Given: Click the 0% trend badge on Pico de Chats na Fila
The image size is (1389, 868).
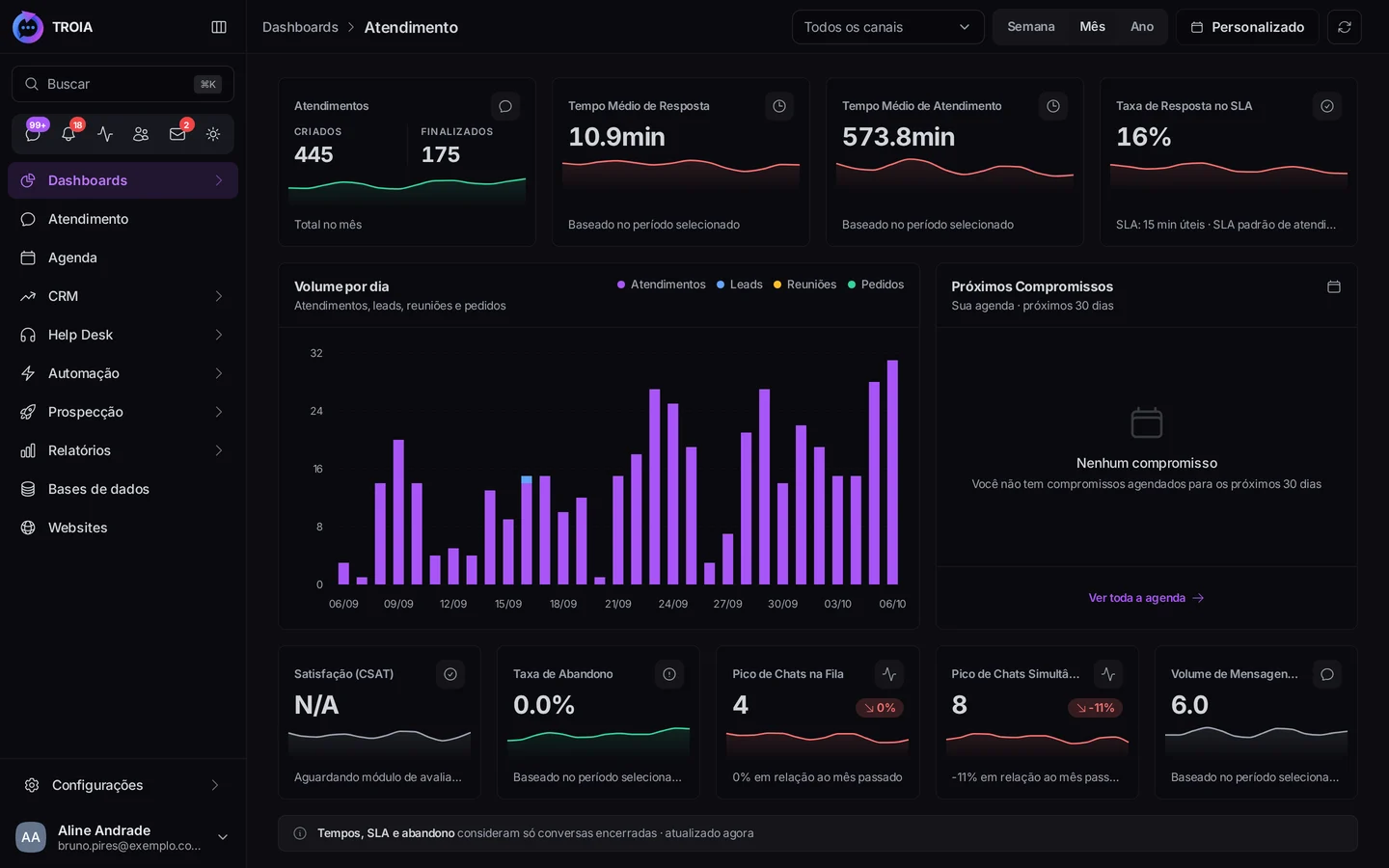Looking at the screenshot, I should click(880, 708).
